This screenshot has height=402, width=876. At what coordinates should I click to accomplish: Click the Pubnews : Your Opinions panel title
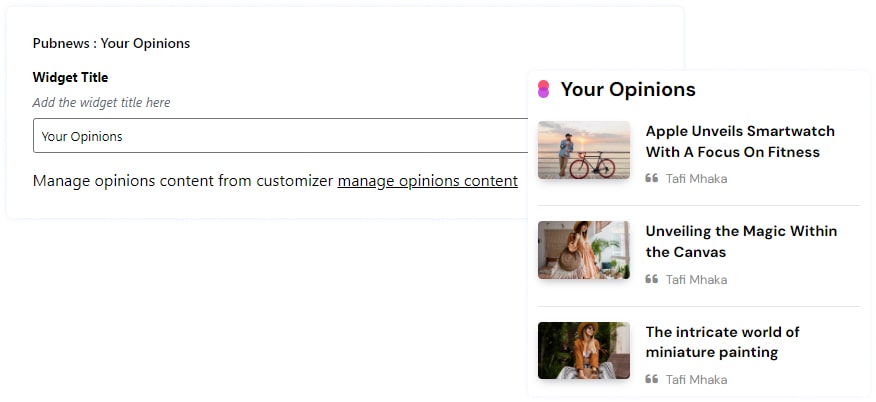pos(111,43)
